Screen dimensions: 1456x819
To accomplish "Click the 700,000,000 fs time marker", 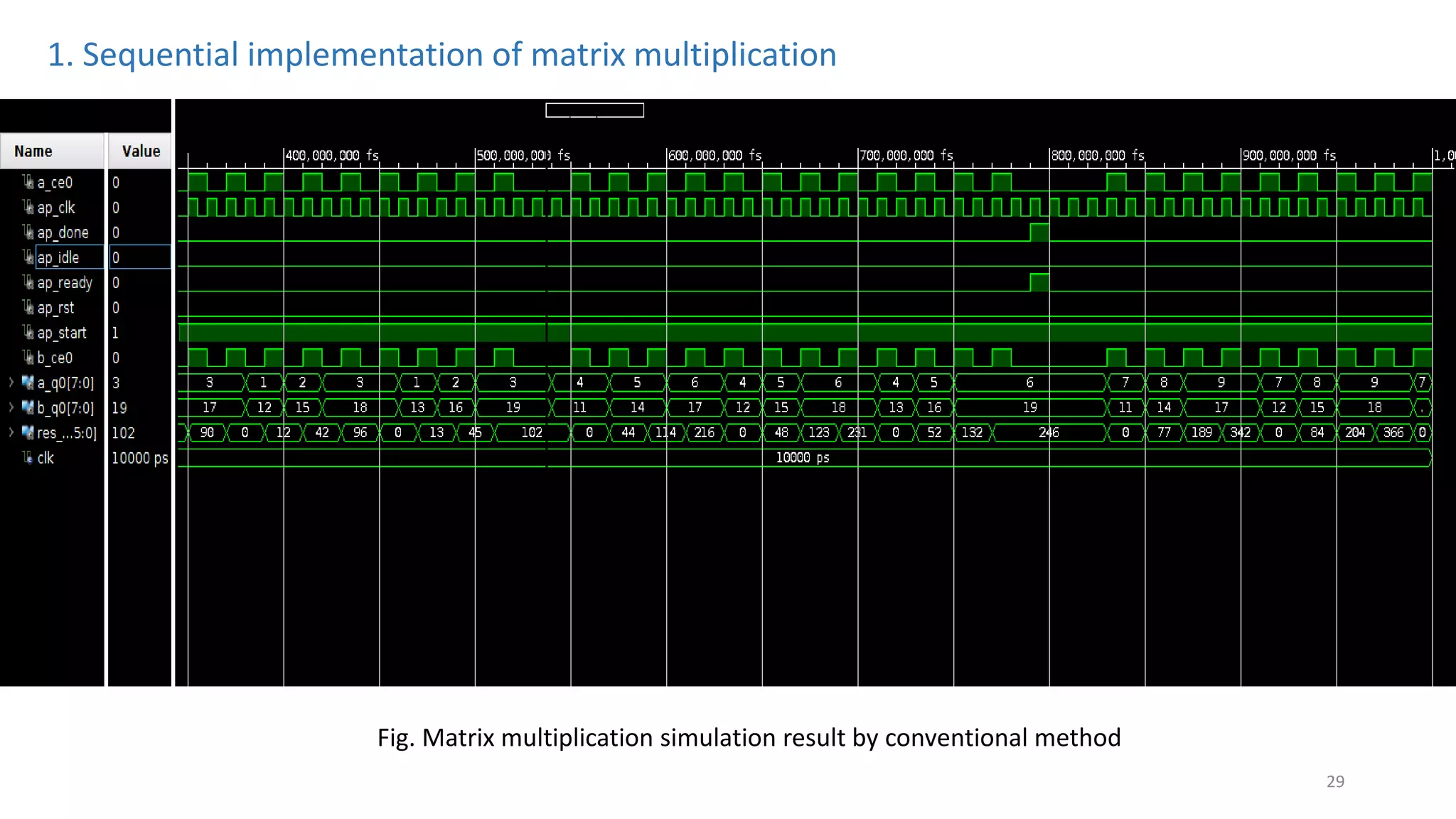I will [906, 155].
